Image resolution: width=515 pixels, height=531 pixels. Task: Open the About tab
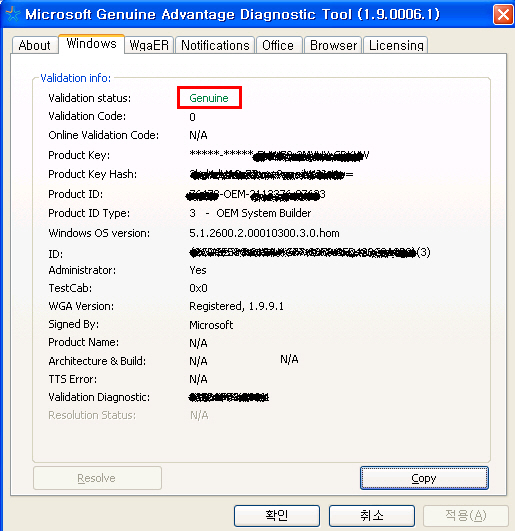click(35, 45)
